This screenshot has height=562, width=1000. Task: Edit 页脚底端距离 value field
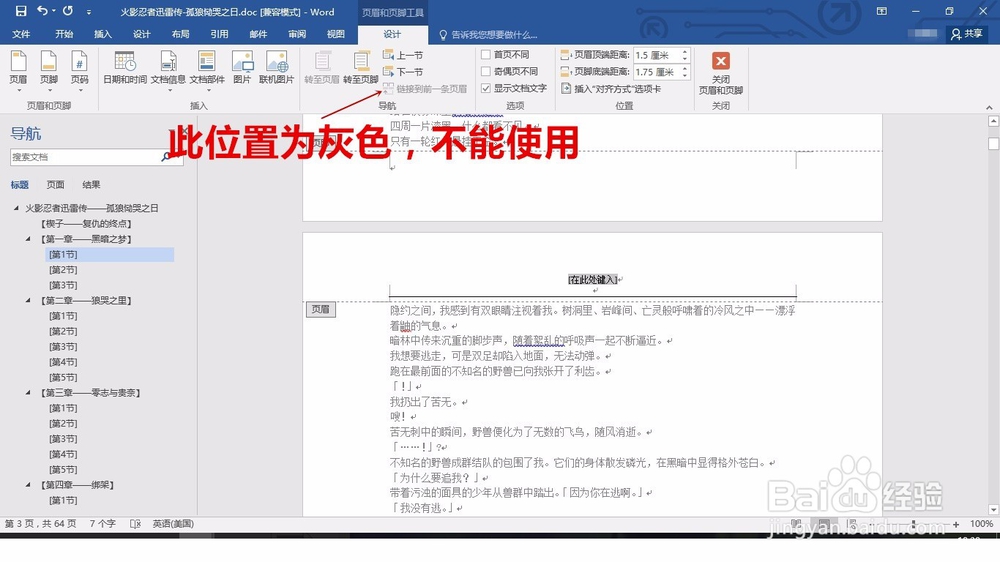click(x=656, y=71)
